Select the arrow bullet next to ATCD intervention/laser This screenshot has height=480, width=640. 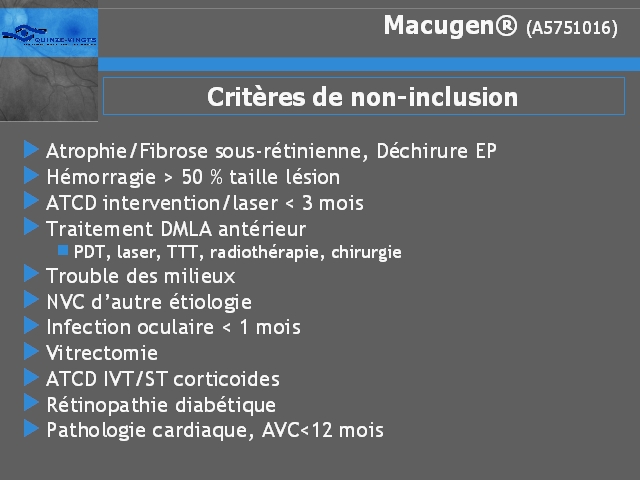point(31,201)
